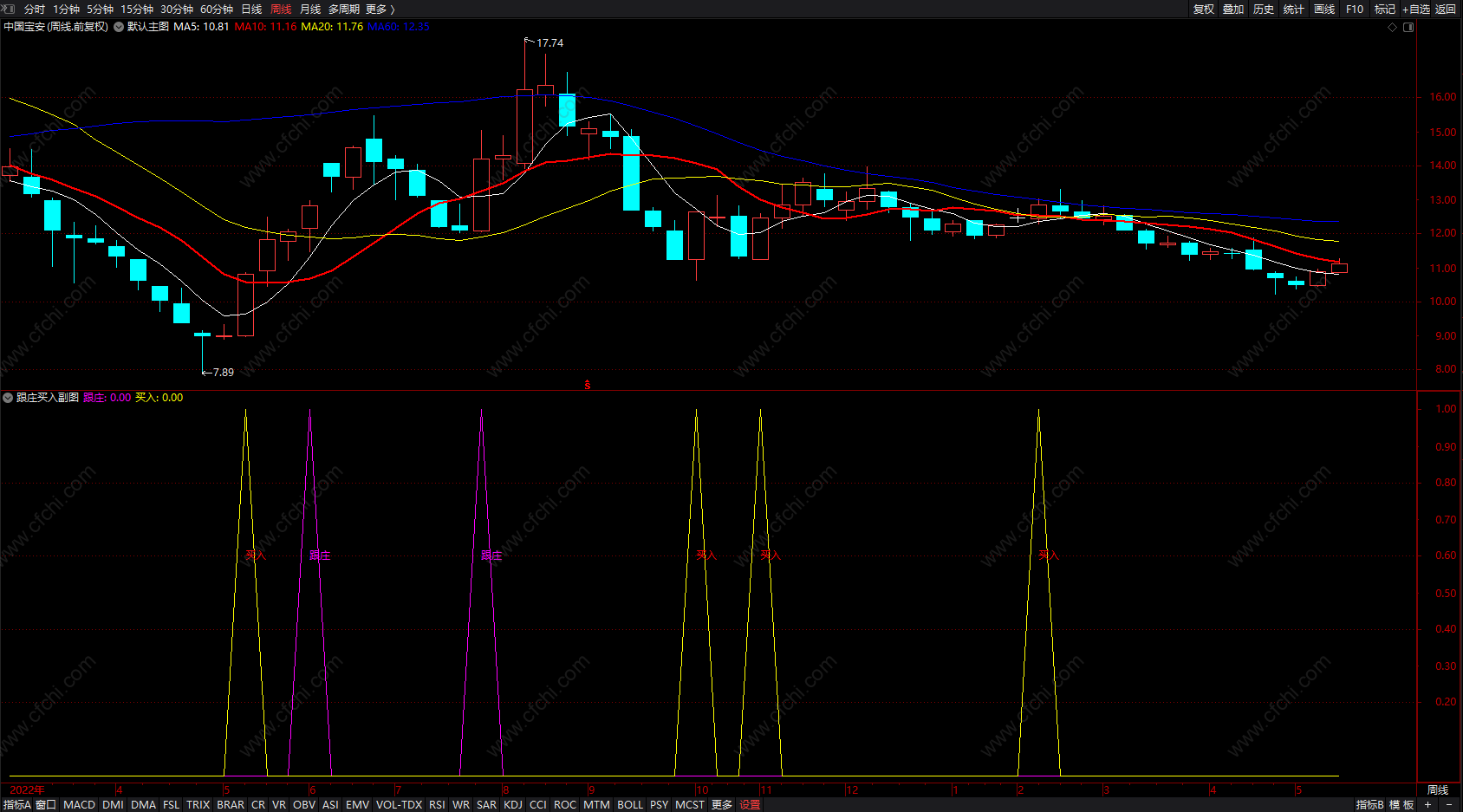This screenshot has width=1463, height=812.
Task: Switch indicator to MACD
Action: pyautogui.click(x=79, y=805)
